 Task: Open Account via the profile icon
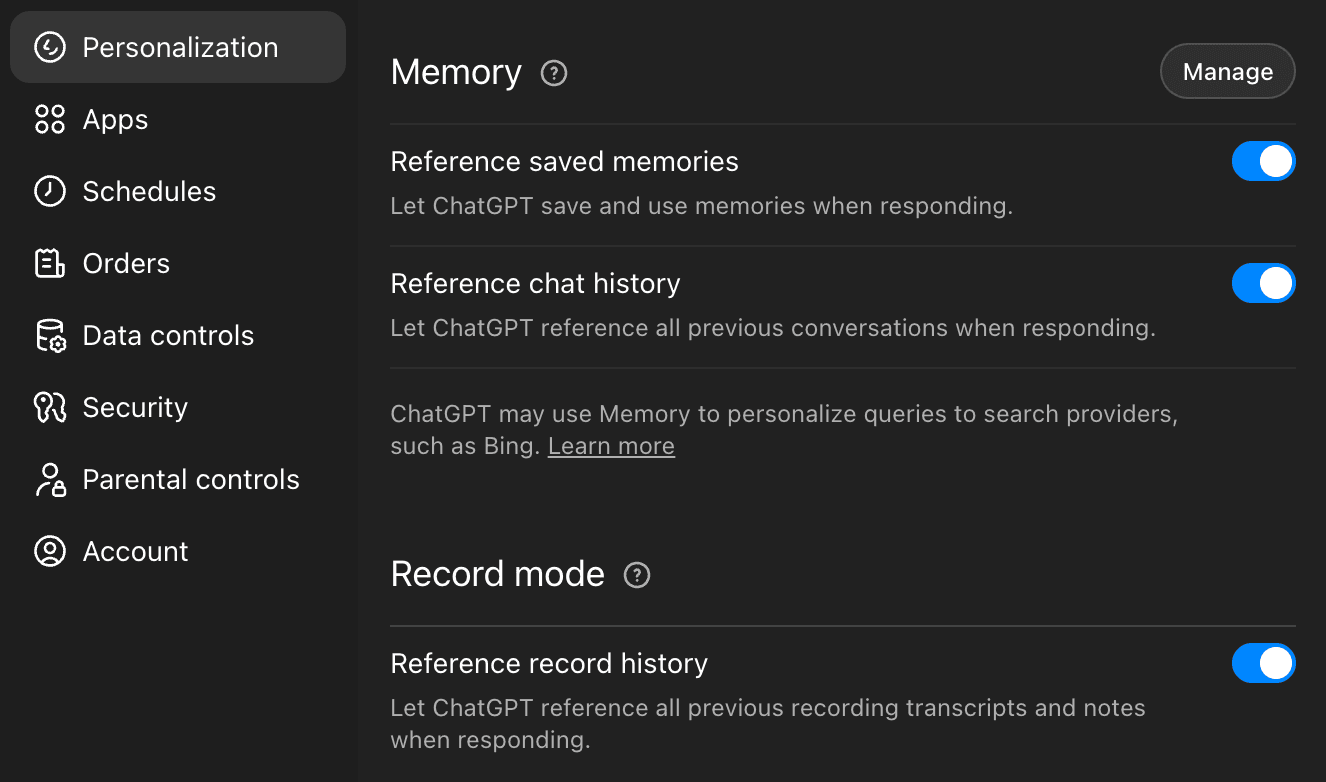pyautogui.click(x=50, y=551)
